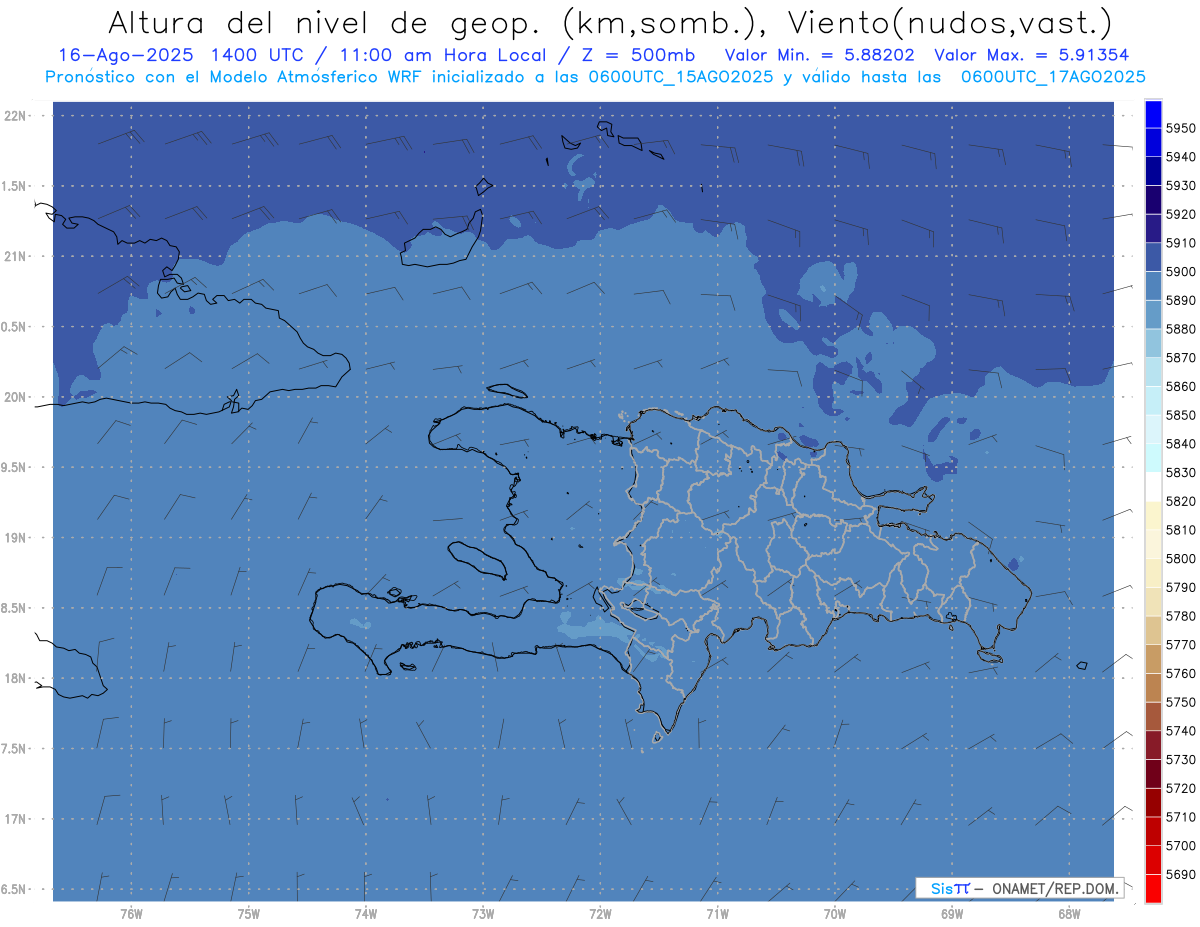
Task: Click legend value '5820'
Action: pyautogui.click(x=1180, y=501)
